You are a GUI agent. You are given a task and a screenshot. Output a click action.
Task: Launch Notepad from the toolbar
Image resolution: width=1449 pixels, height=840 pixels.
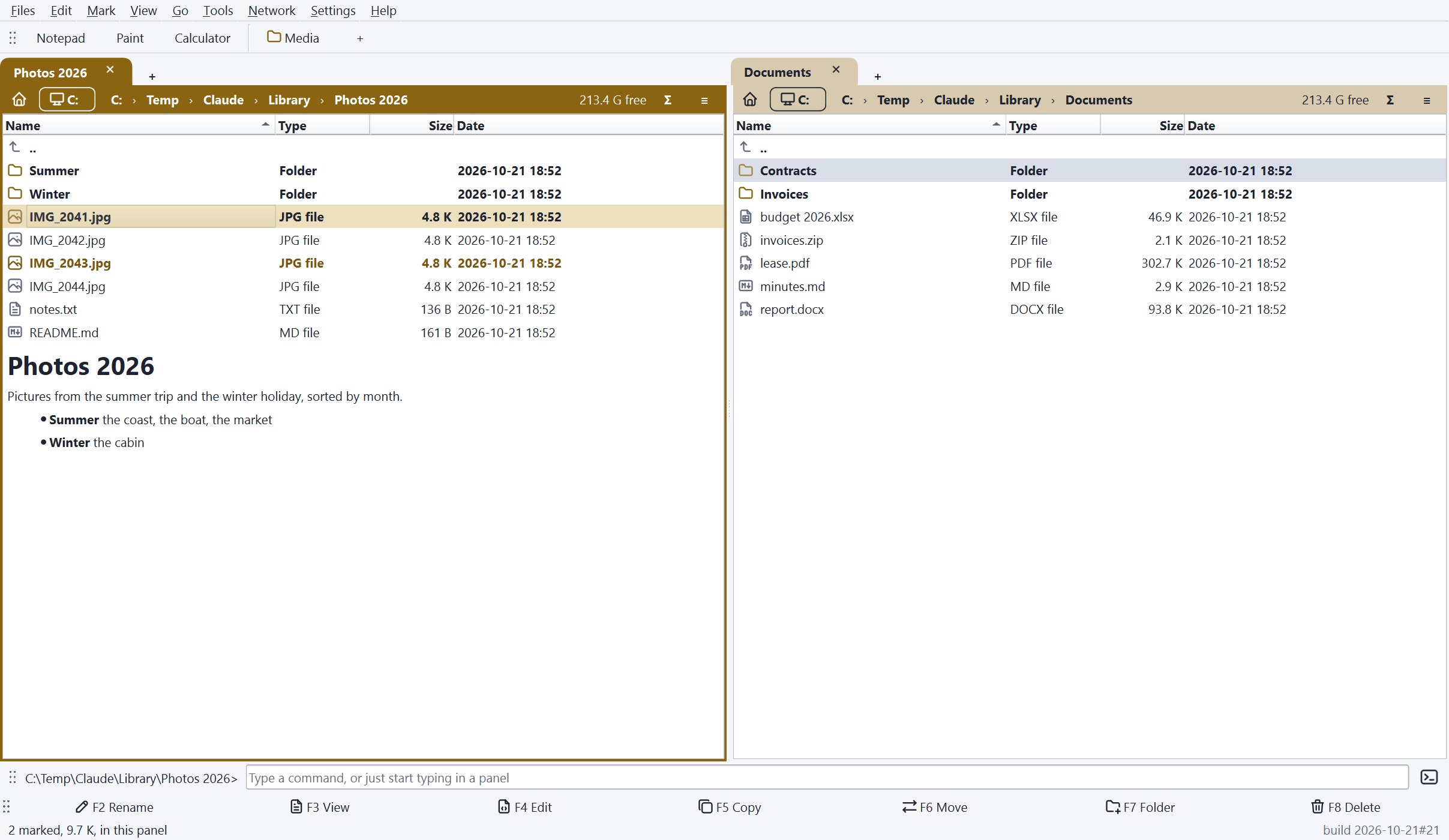61,38
